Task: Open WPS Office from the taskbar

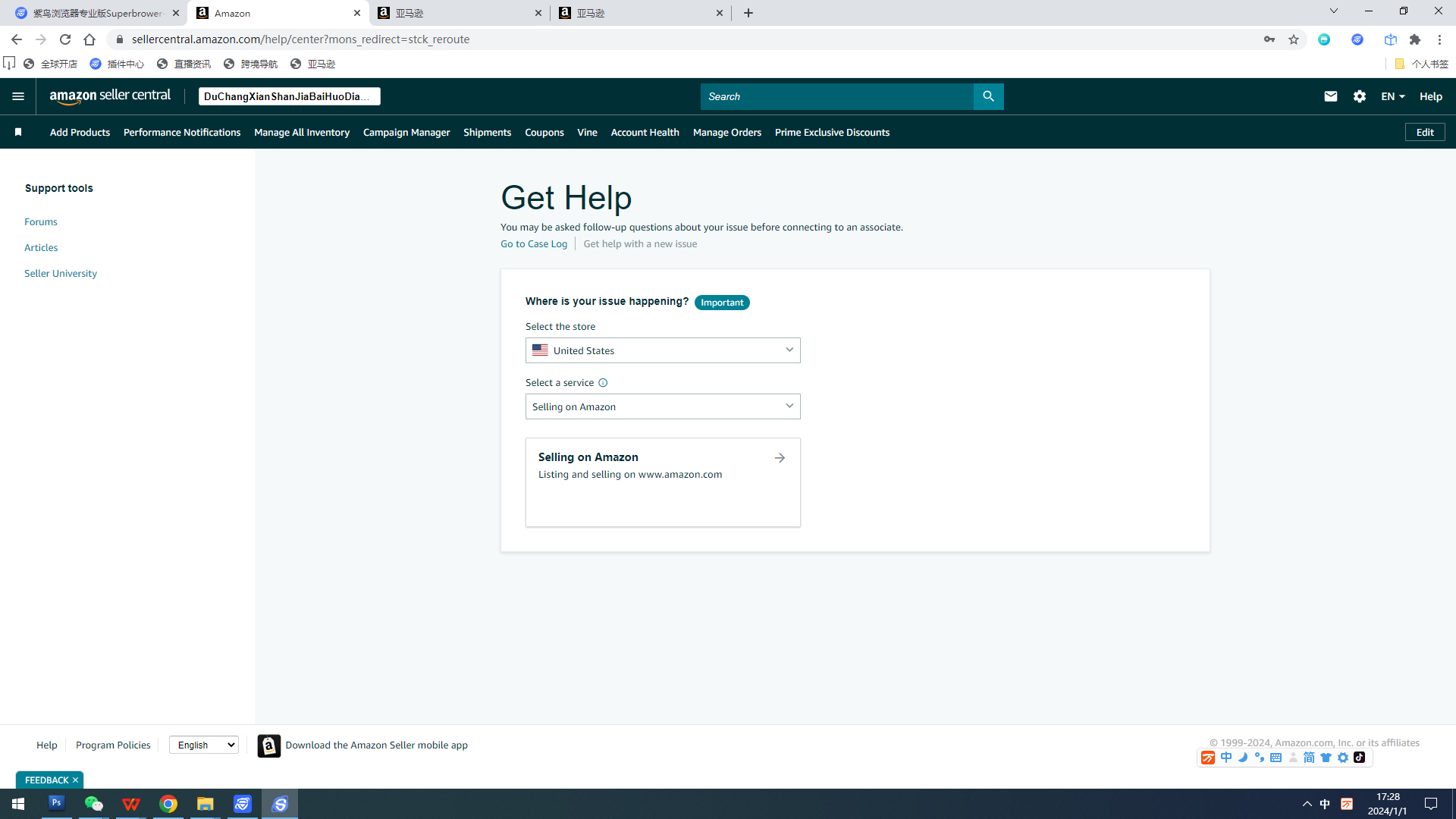Action: point(130,803)
